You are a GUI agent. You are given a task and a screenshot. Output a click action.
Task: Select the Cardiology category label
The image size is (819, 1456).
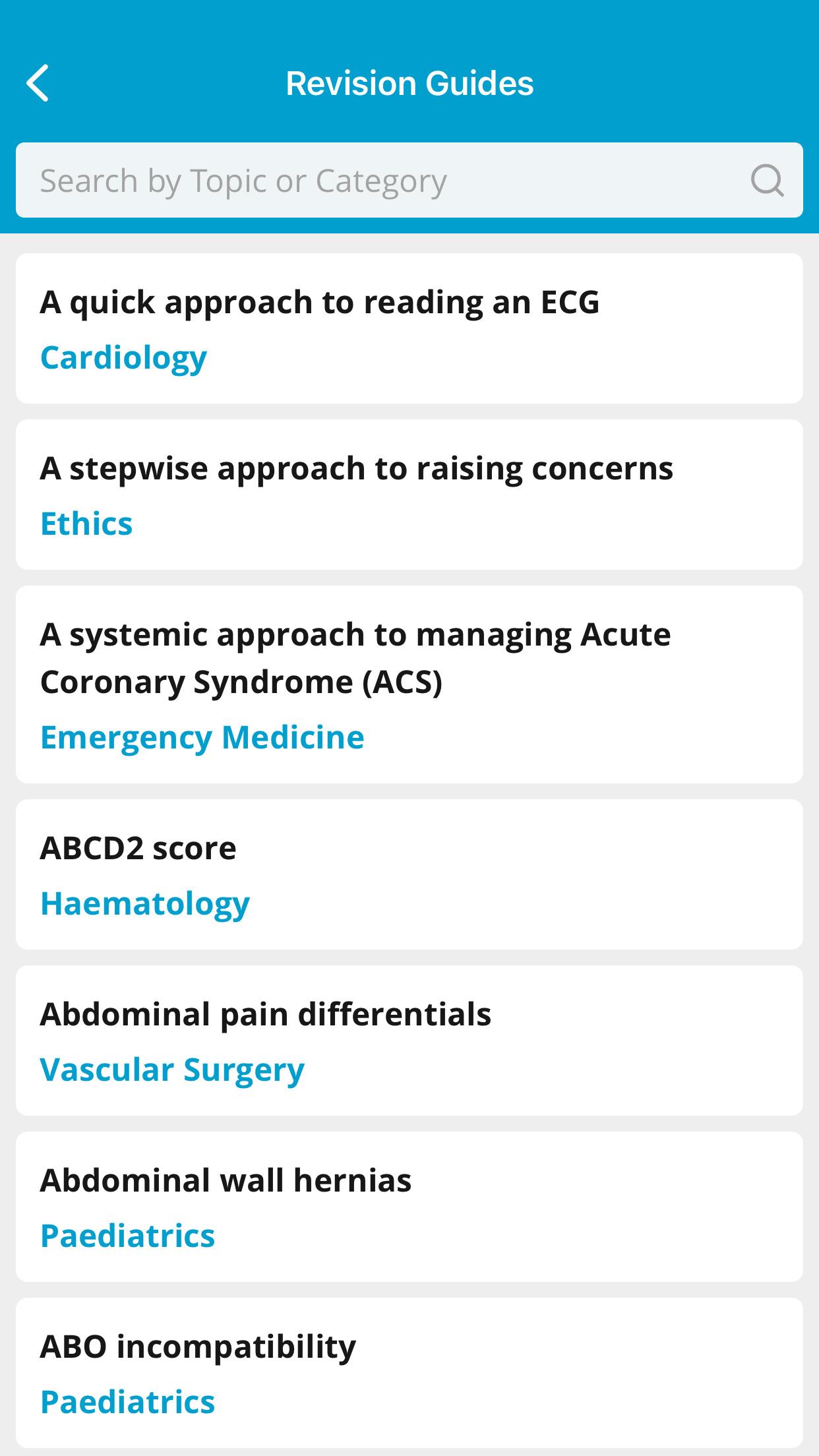(x=123, y=357)
